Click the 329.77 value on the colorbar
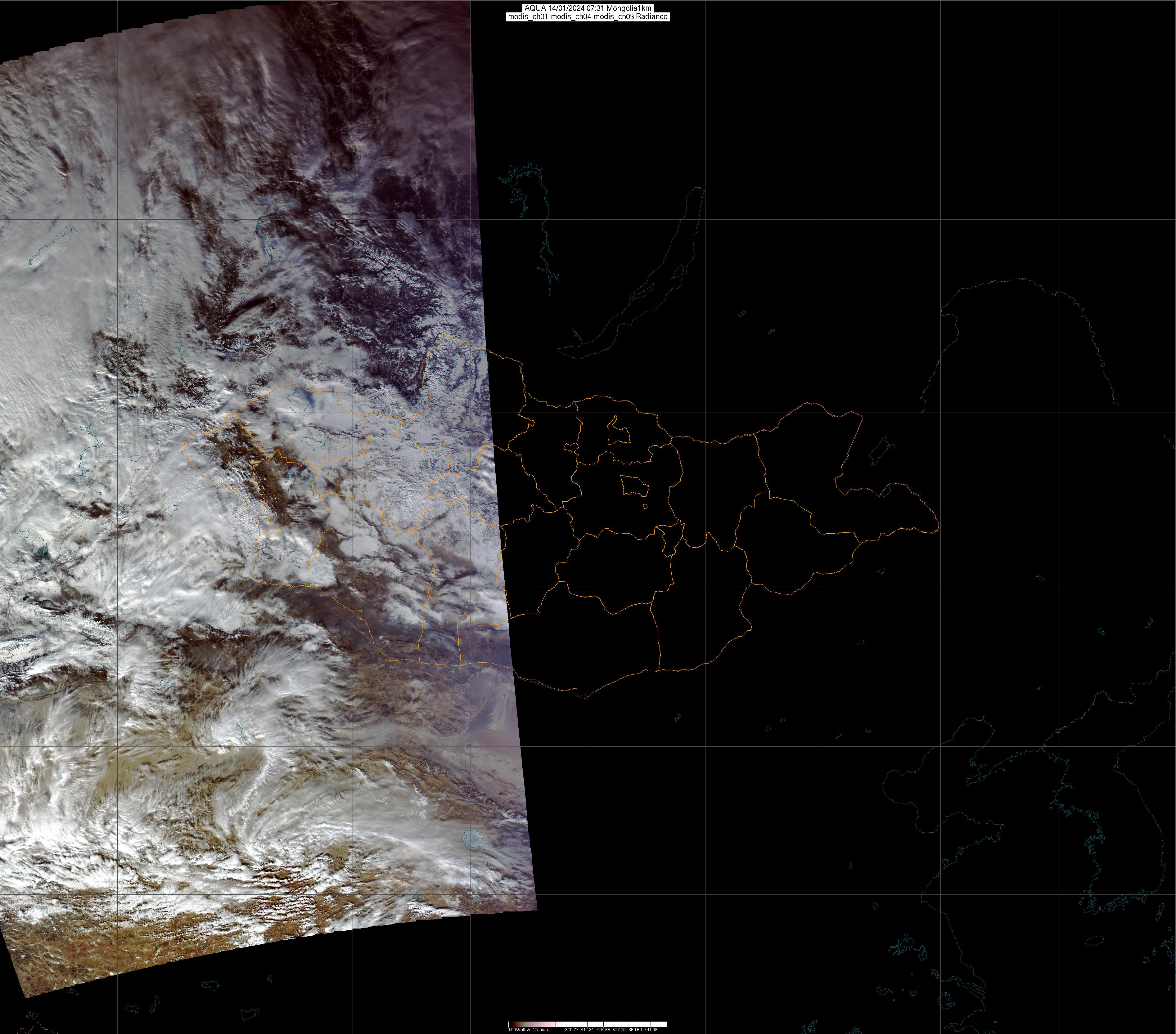 [572, 1030]
